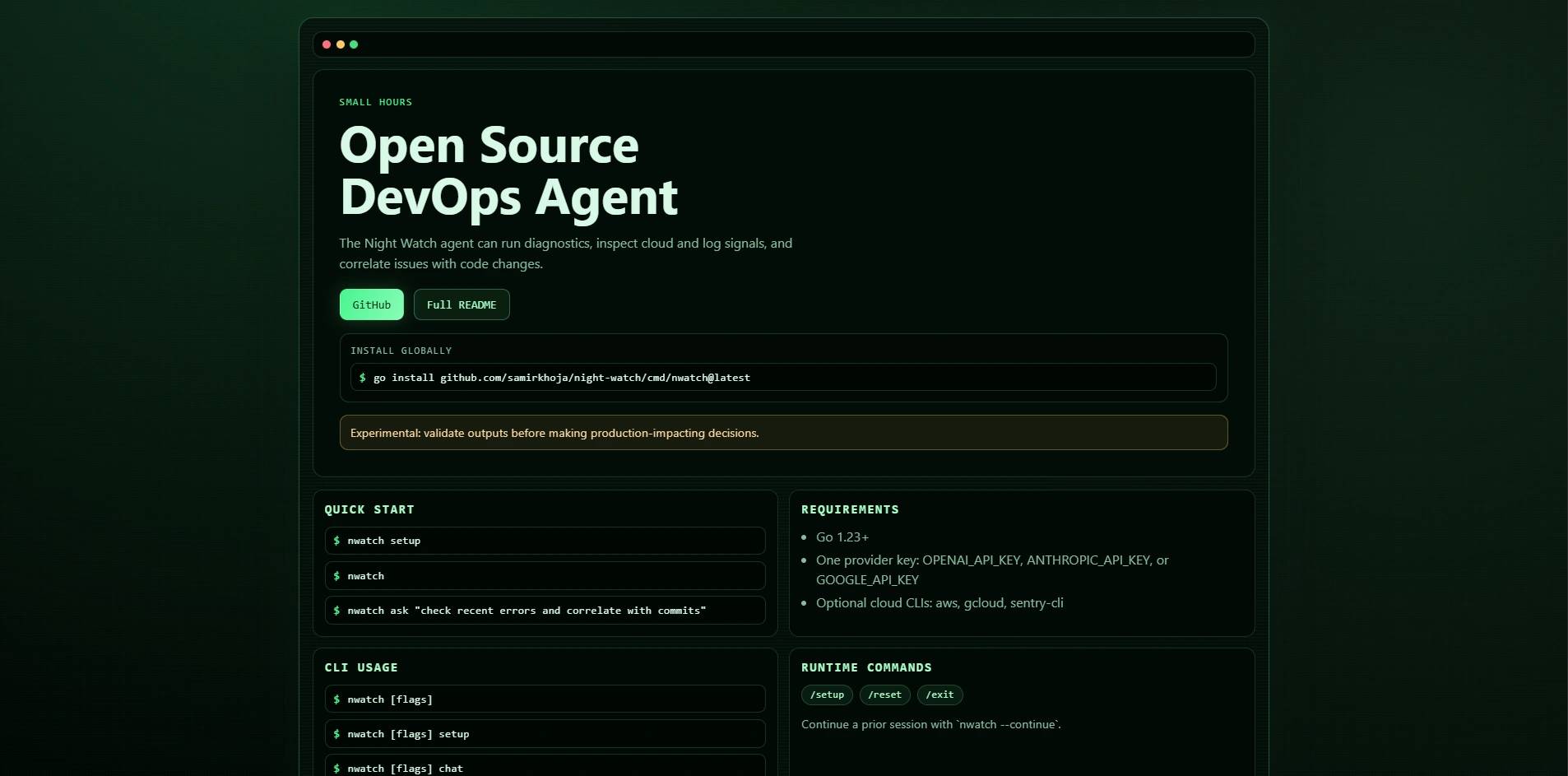Click the plain 'nwatch' quick start command
The width and height of the screenshot is (1568, 776).
[545, 576]
